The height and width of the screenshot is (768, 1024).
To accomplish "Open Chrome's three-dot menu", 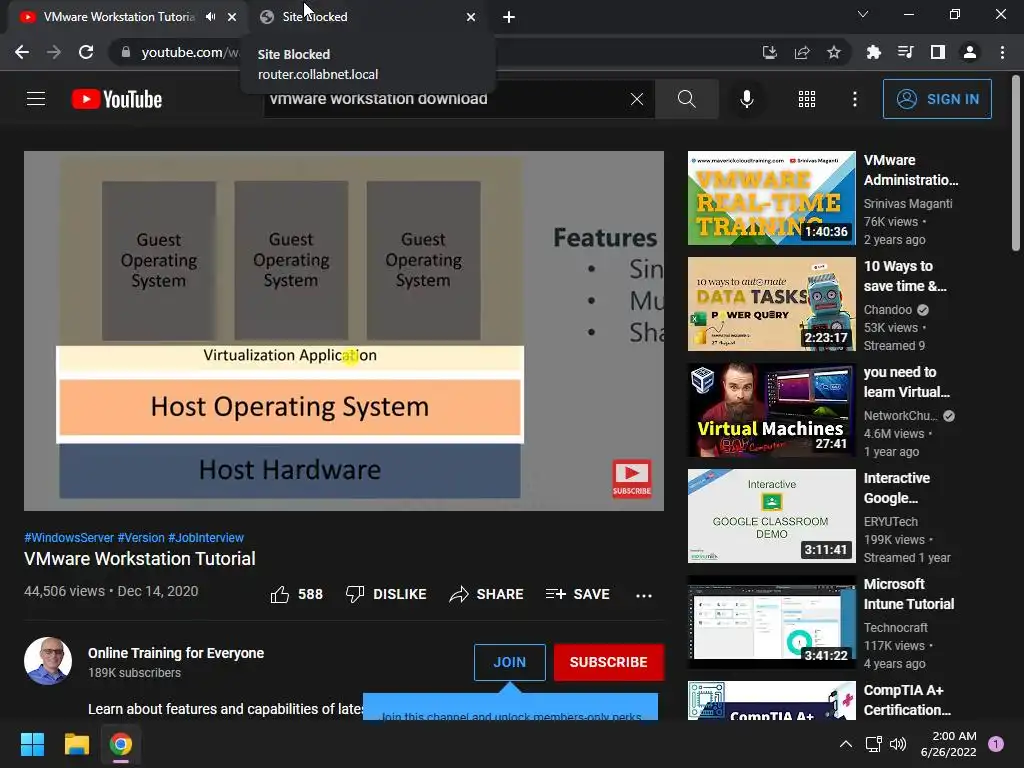I will [1002, 52].
